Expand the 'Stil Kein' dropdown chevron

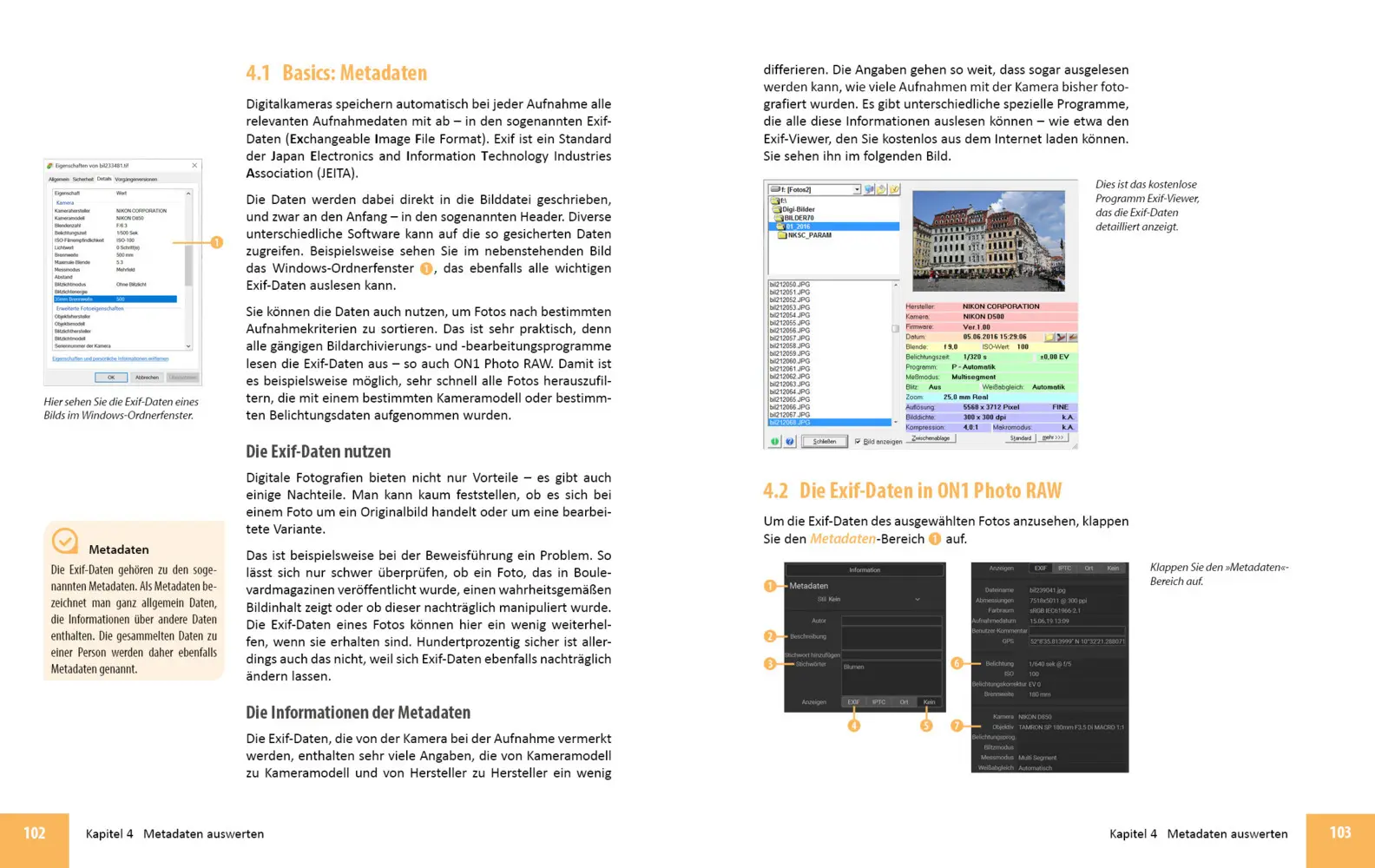[918, 600]
